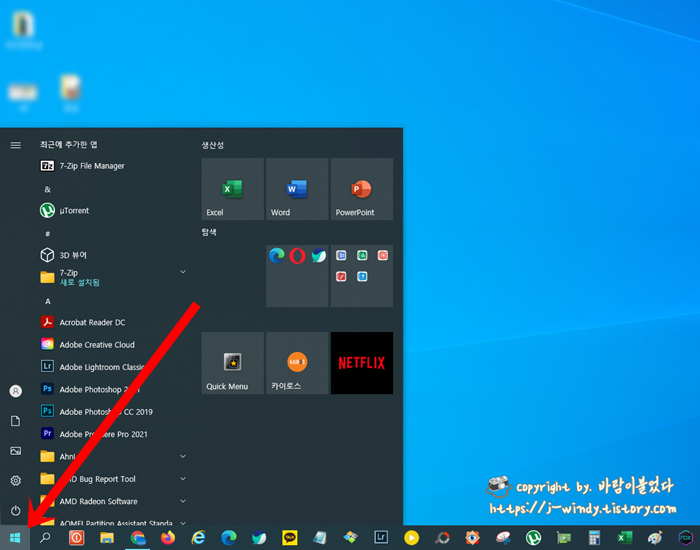
Task: Click the & index header
Action: click(47, 190)
